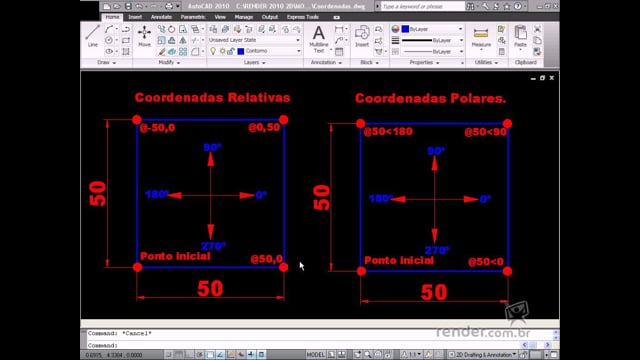The height and width of the screenshot is (360, 640).
Task: Click the Save icon in quick access toolbar
Action: tap(128, 6)
